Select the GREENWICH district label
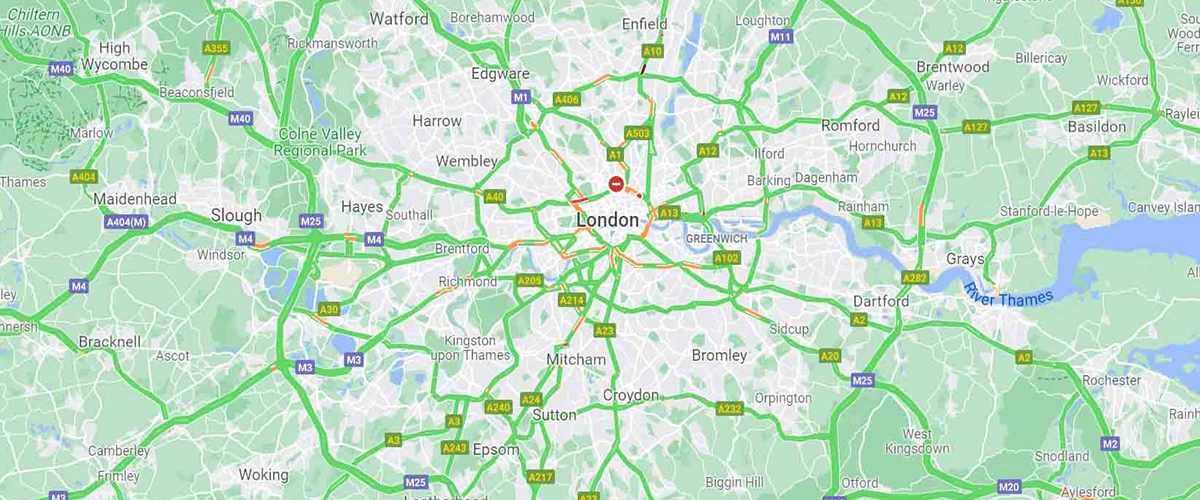Screen dimensions: 1200x500 click(718, 240)
